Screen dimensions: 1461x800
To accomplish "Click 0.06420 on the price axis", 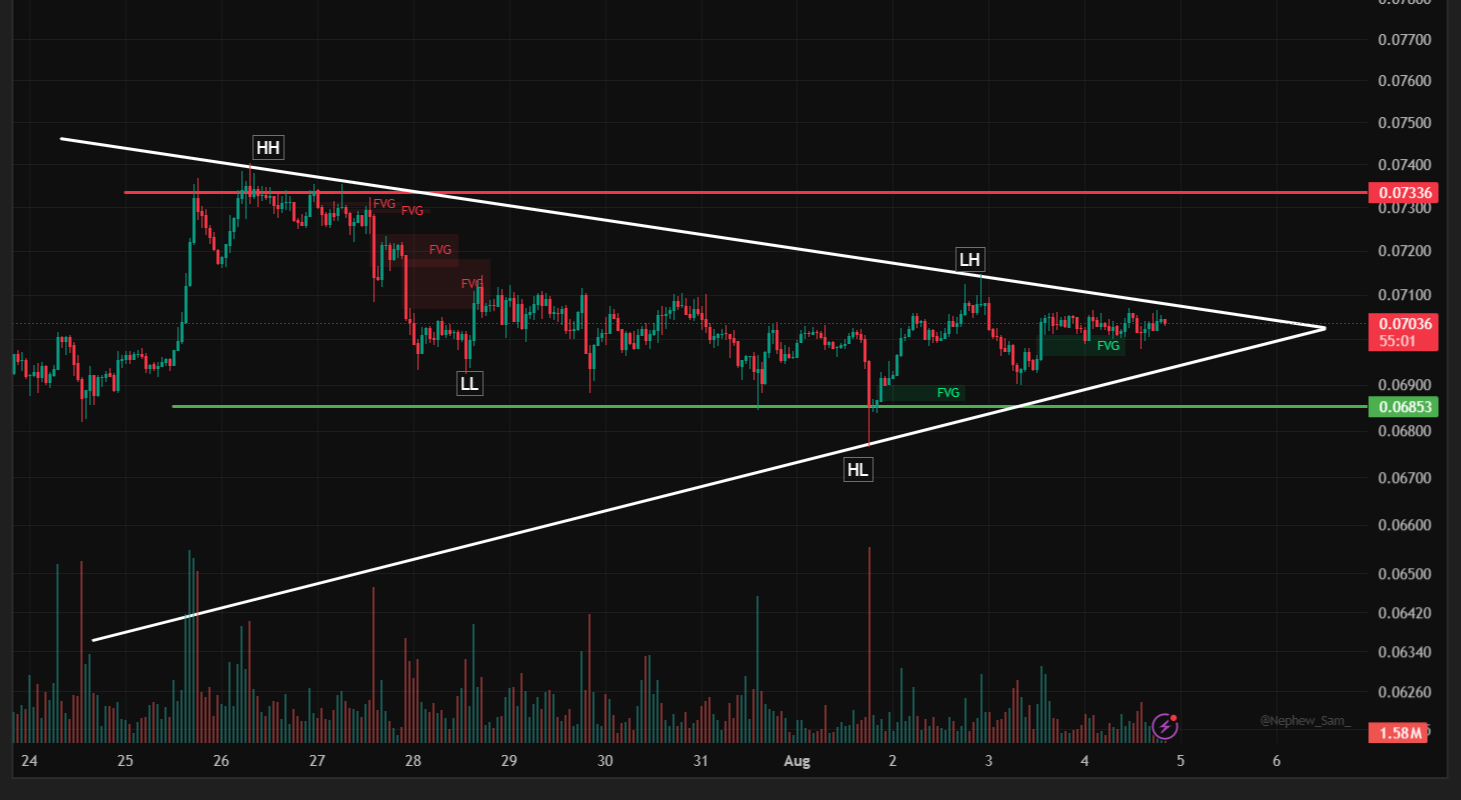I will [x=1405, y=613].
